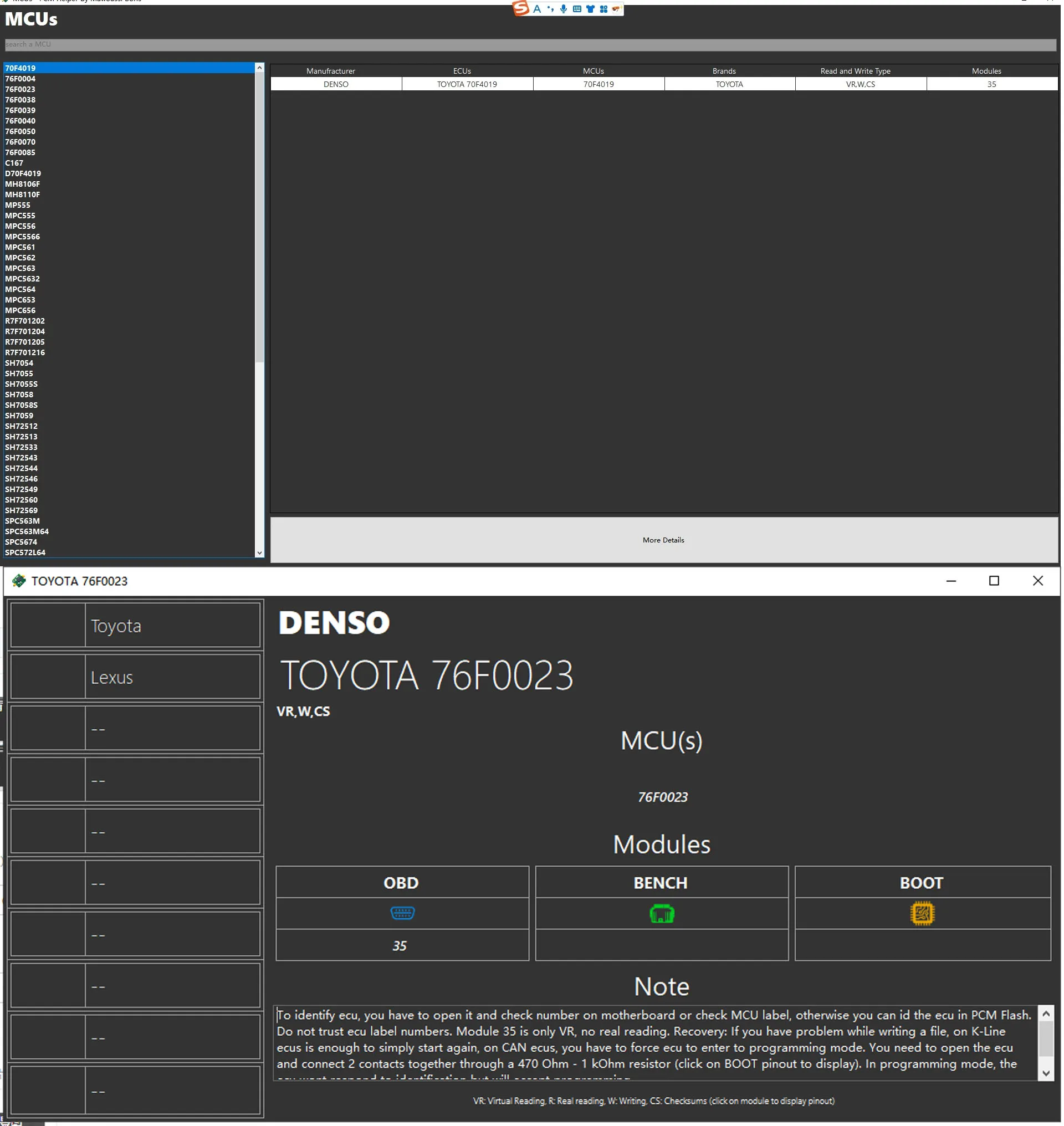This screenshot has width=1064, height=1126.
Task: Click scroll-down arrow of the Note box
Action: pos(1046,1073)
